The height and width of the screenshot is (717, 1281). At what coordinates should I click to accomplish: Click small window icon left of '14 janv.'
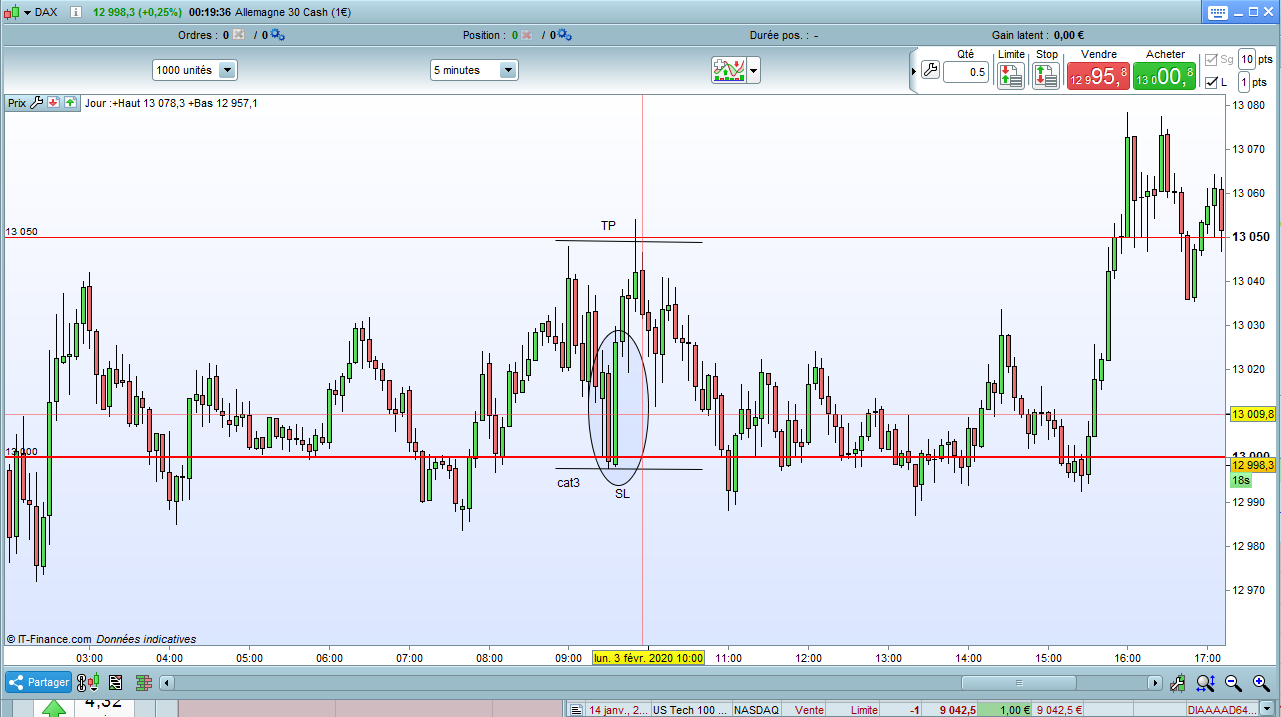pyautogui.click(x=575, y=710)
